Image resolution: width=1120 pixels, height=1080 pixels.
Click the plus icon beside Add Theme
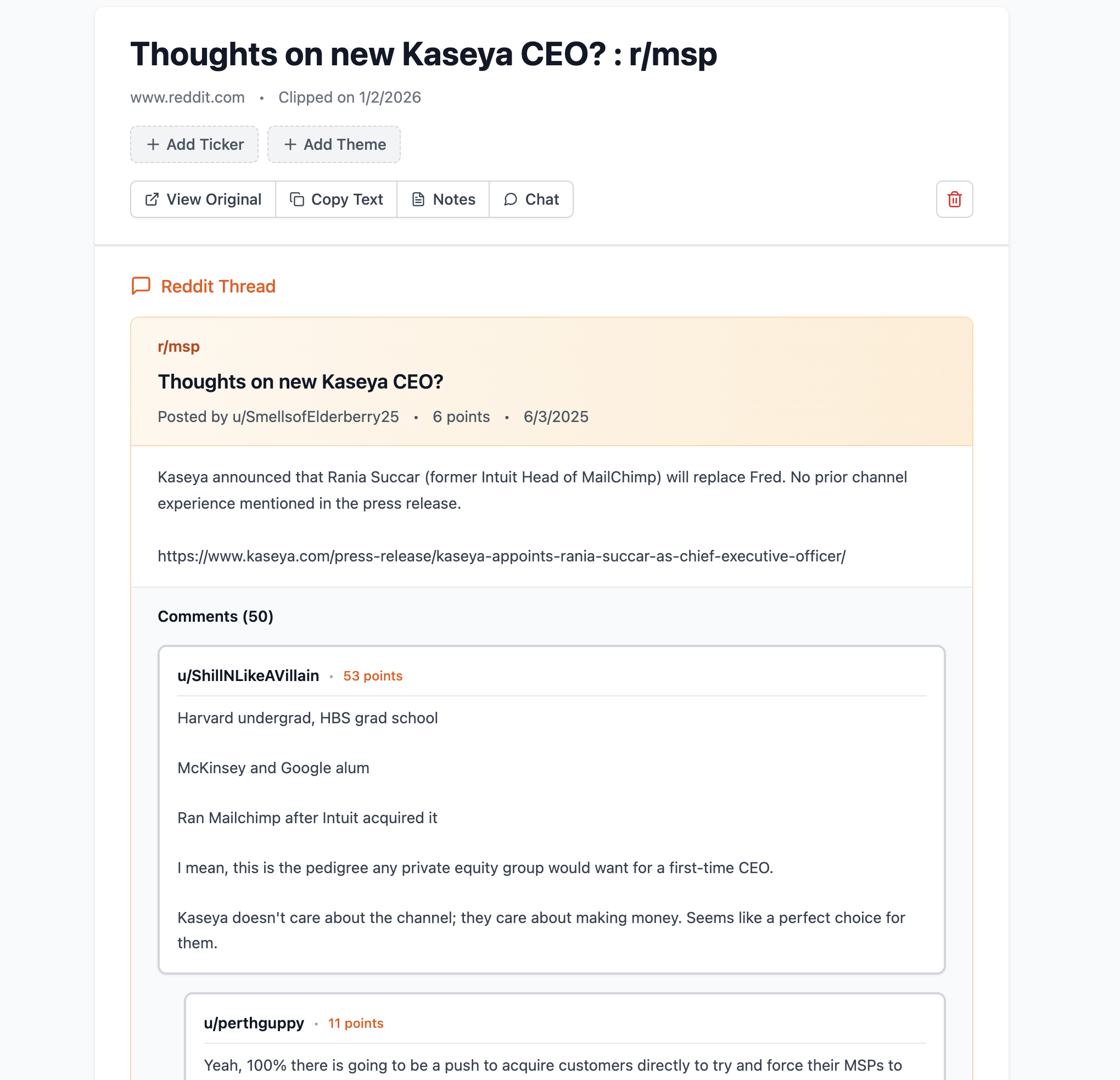[290, 144]
